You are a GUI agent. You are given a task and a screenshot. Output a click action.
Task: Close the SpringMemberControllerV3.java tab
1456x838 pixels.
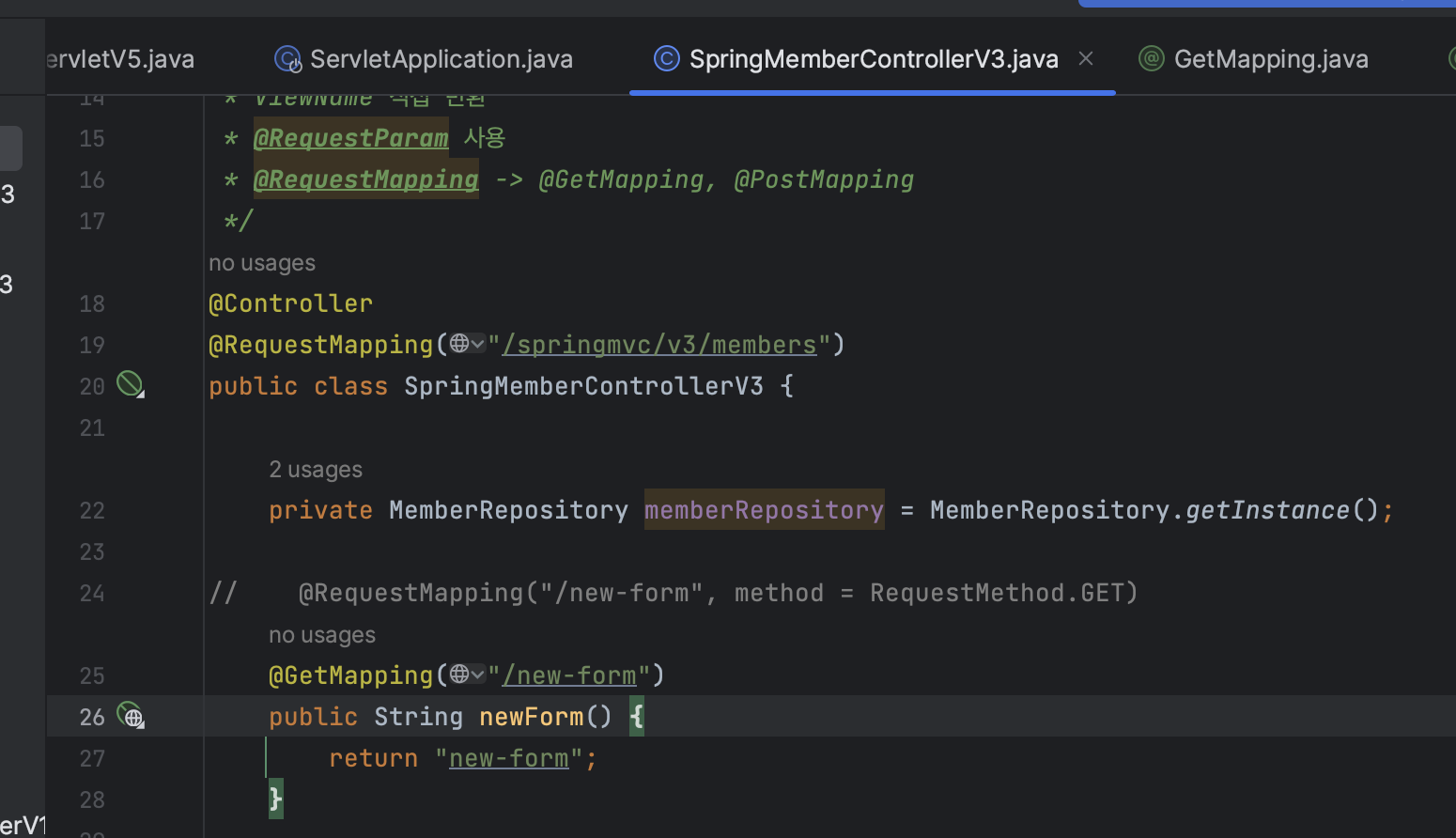[x=1086, y=58]
